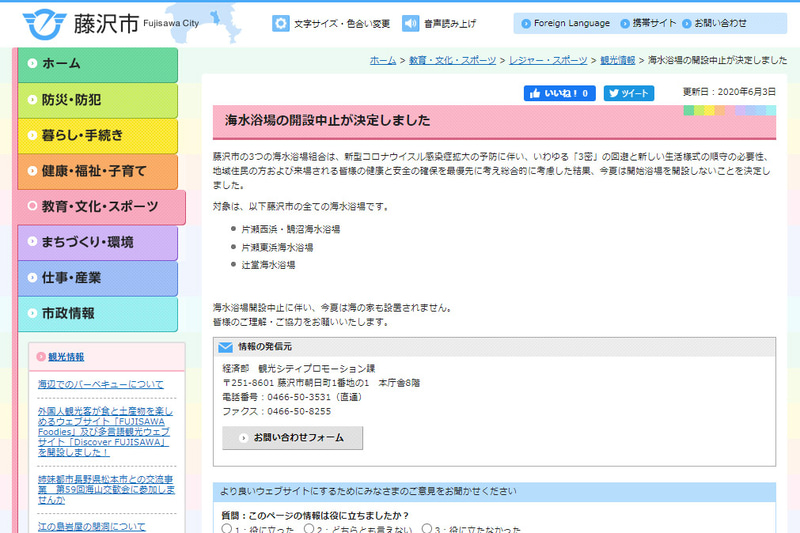Click the update date 2020年6月3日
The height and width of the screenshot is (533, 800).
[x=746, y=92]
